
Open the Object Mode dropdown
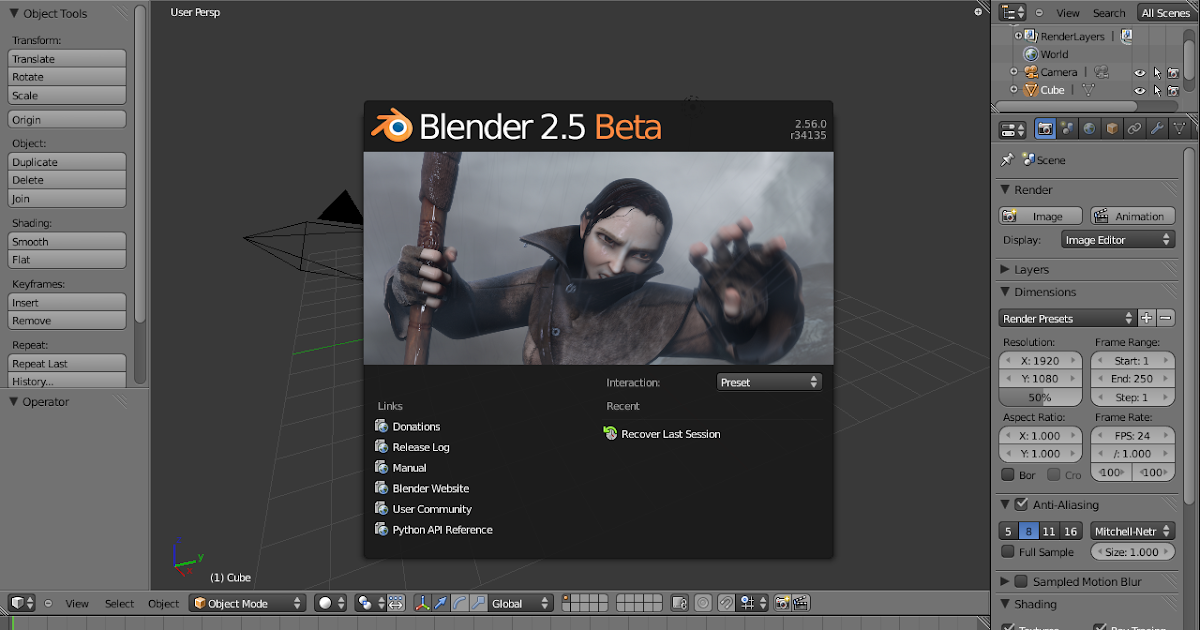pyautogui.click(x=247, y=603)
